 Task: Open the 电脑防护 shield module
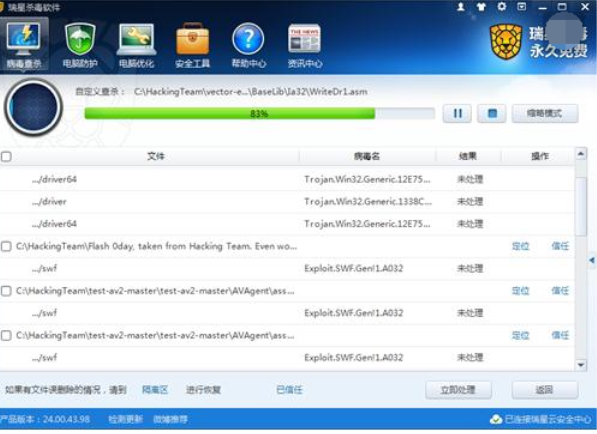click(80, 45)
